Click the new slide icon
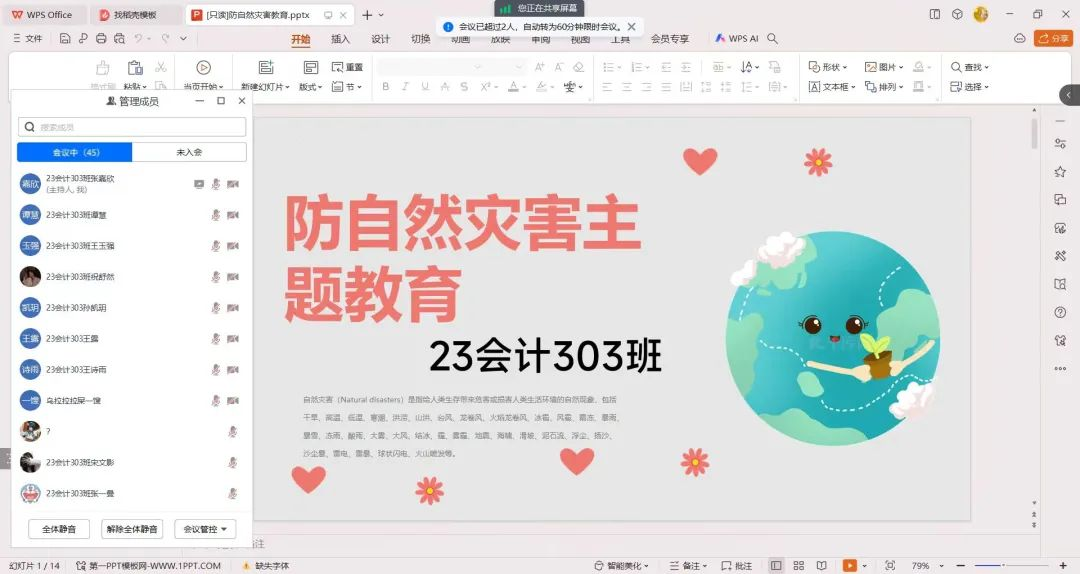This screenshot has width=1080, height=574. click(265, 68)
